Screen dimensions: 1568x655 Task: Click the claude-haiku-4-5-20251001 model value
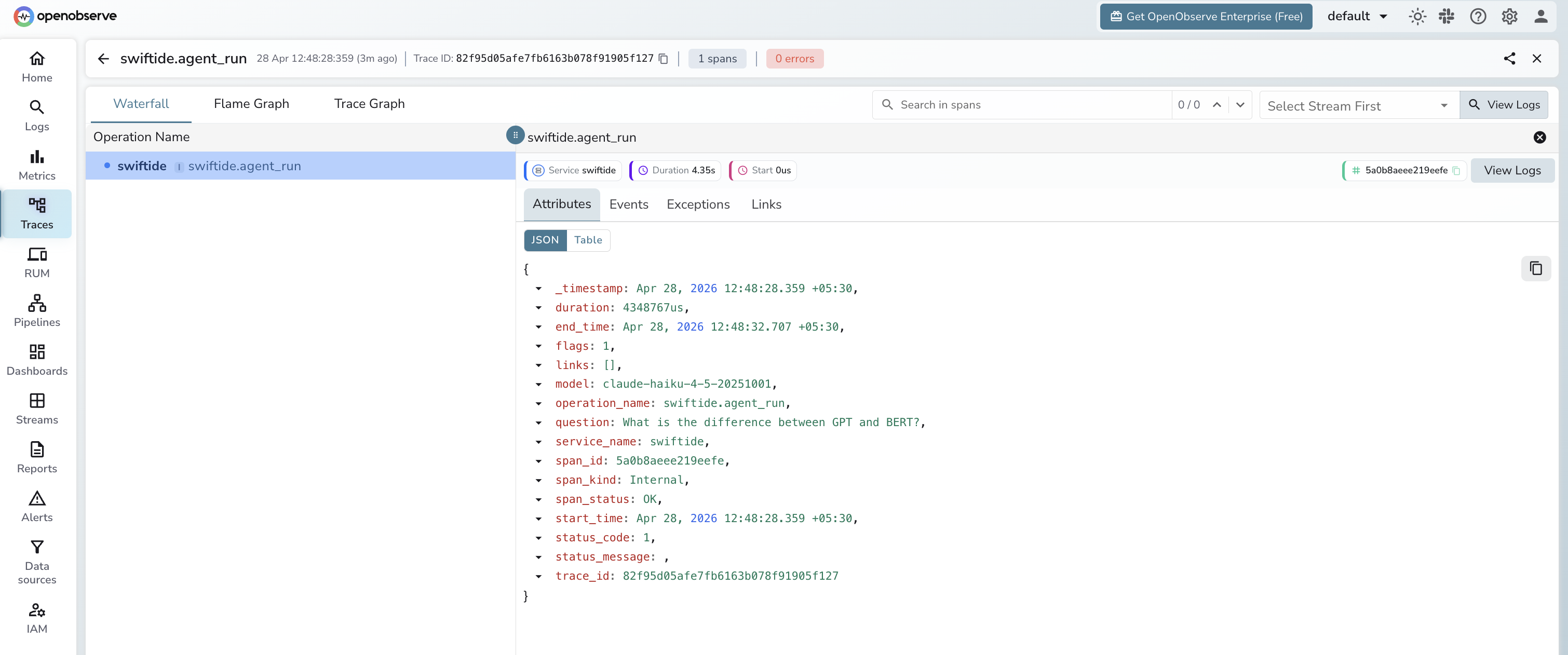click(686, 384)
